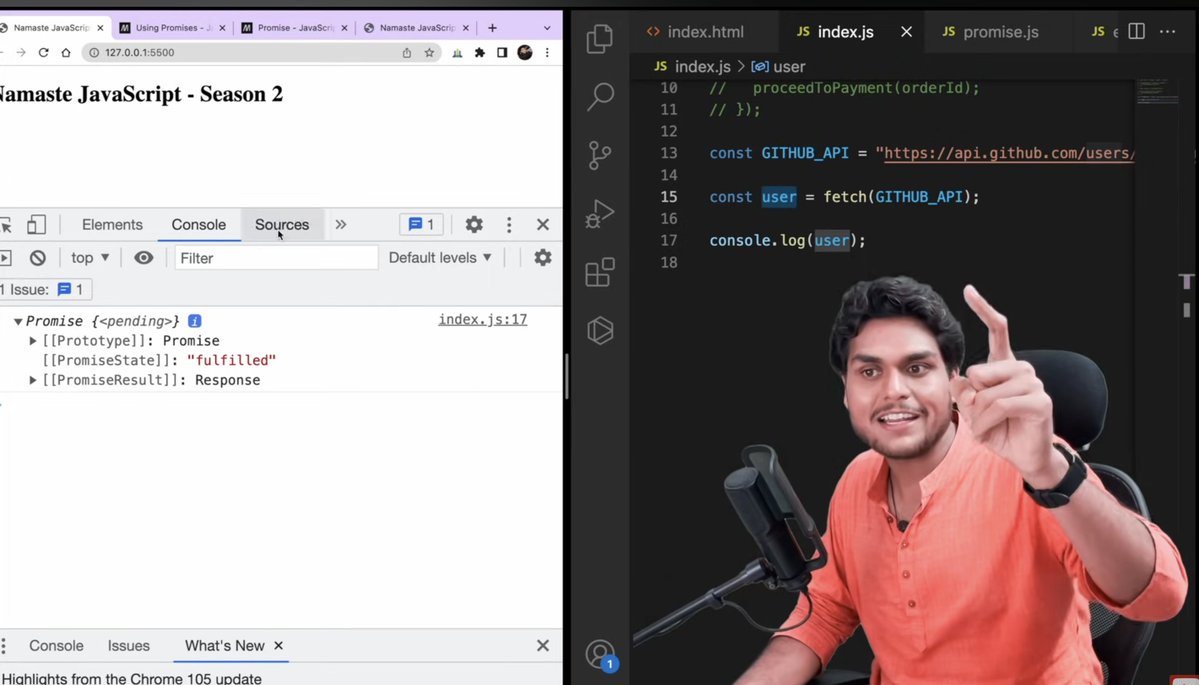This screenshot has width=1199, height=685.
Task: Open drawer Issues tab
Action: click(128, 646)
